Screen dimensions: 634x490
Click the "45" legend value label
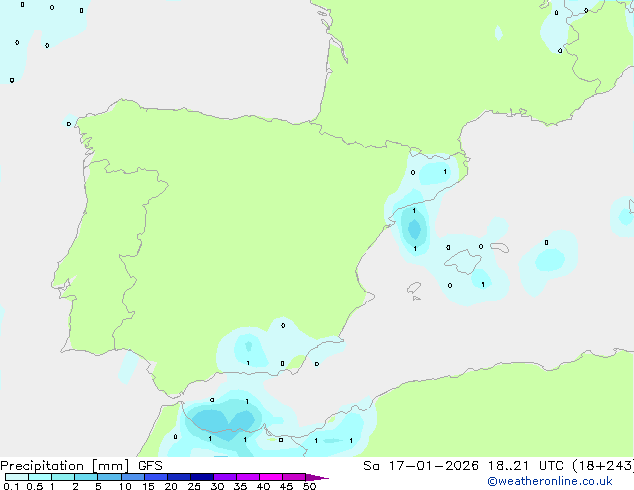coord(286,486)
